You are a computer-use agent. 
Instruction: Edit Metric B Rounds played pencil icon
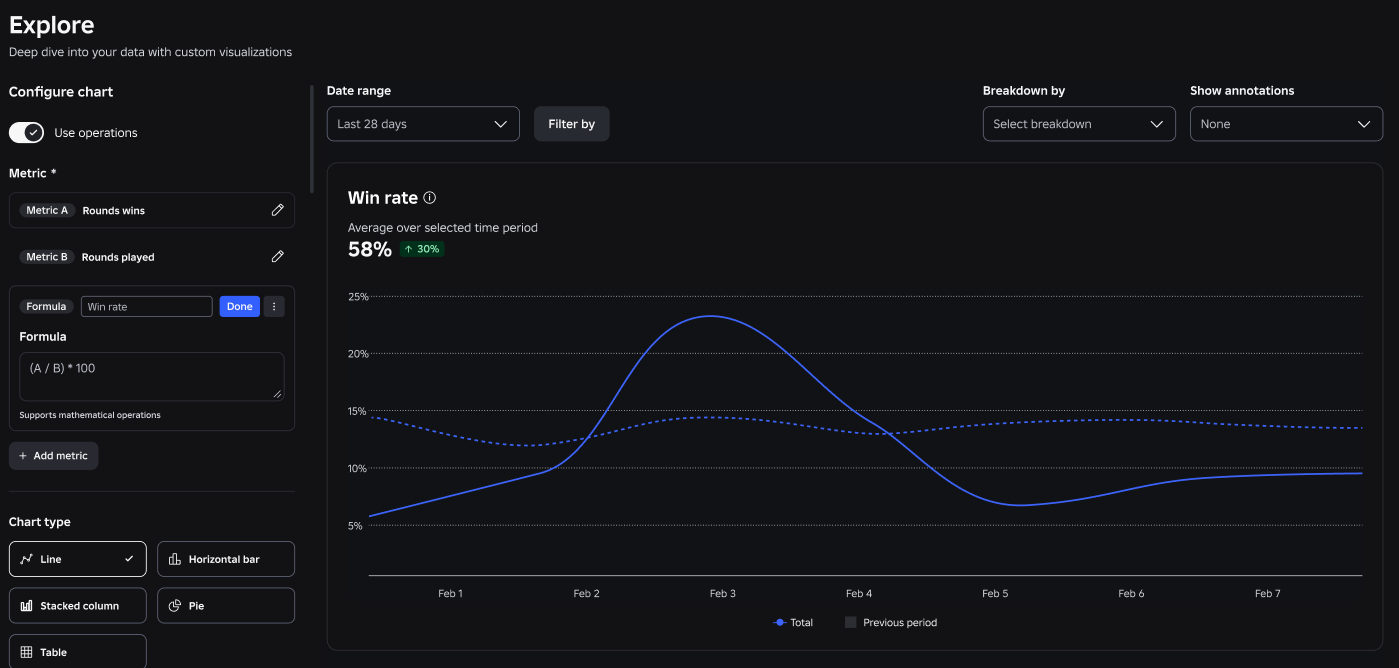278,257
